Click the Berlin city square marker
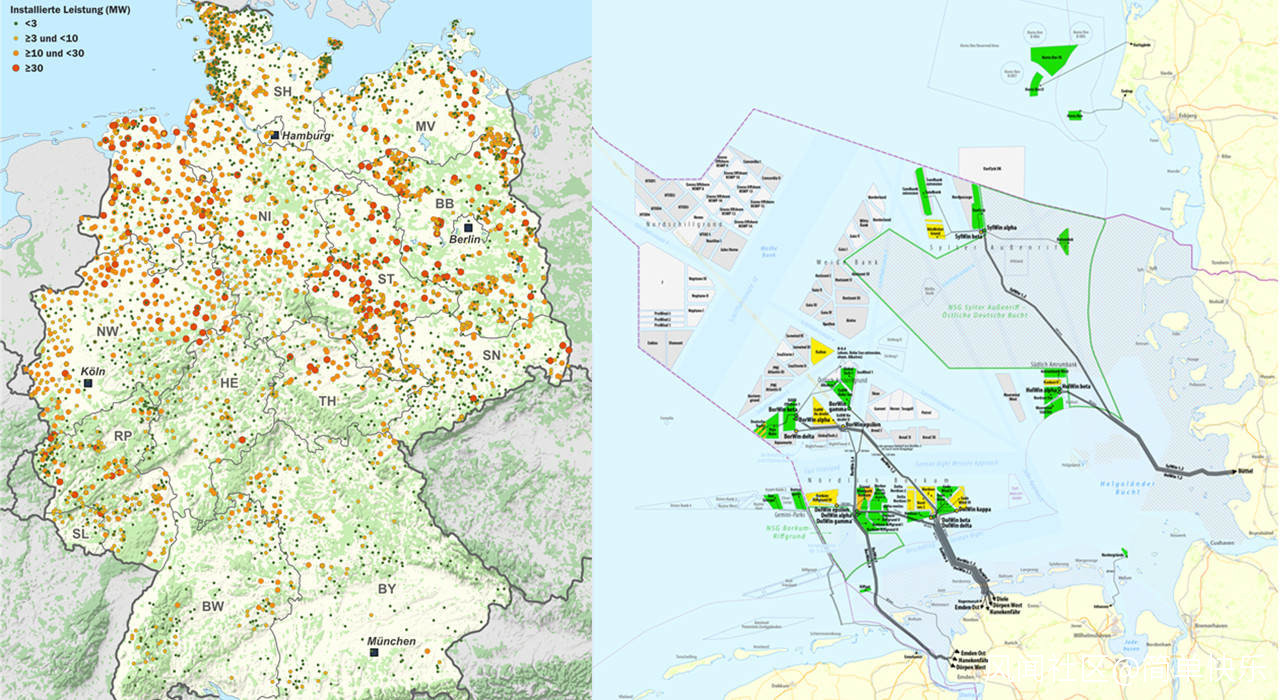 467,228
